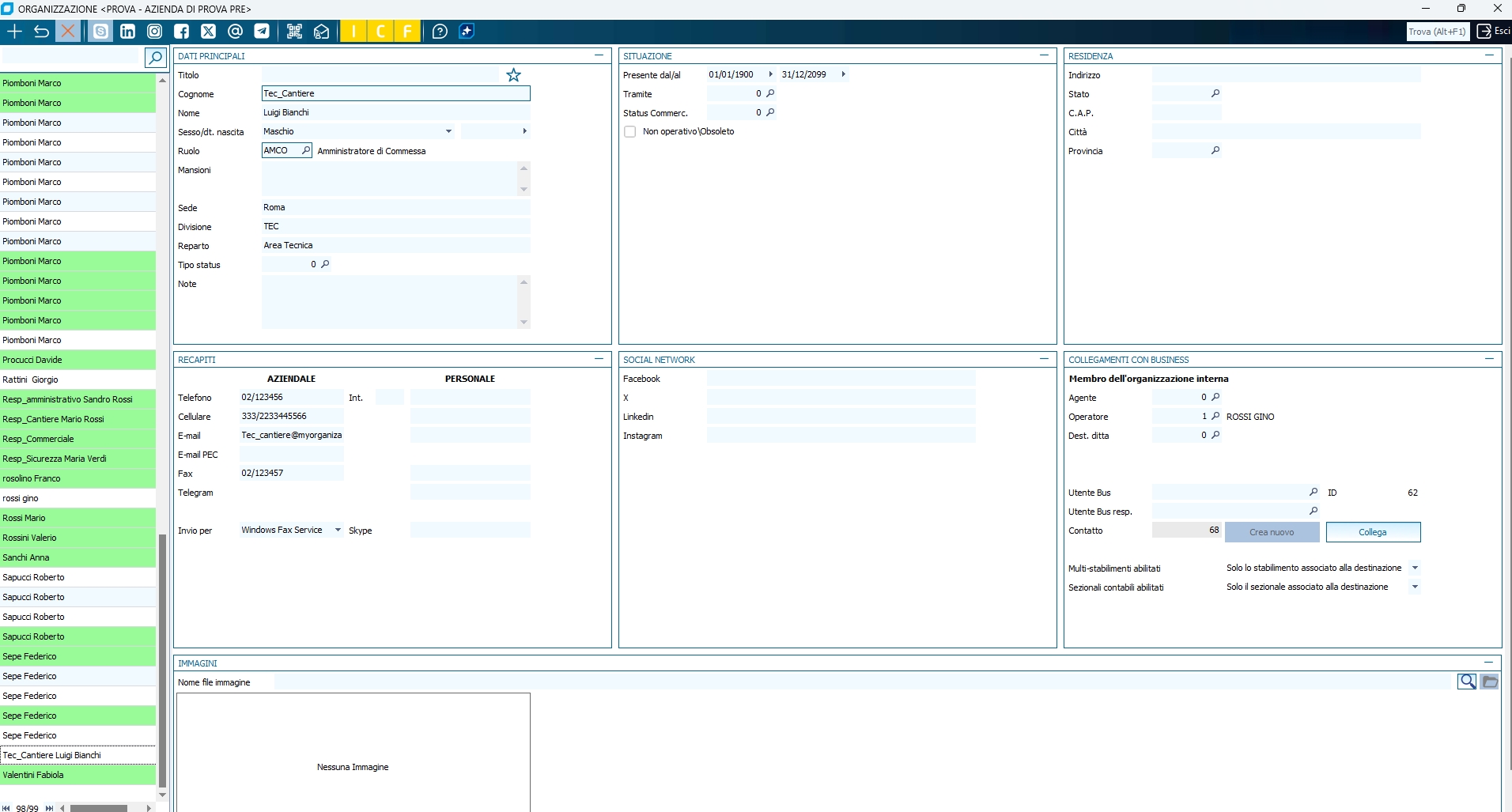The image size is (1512, 812).
Task: Click the Esci exit button
Action: click(x=1493, y=32)
